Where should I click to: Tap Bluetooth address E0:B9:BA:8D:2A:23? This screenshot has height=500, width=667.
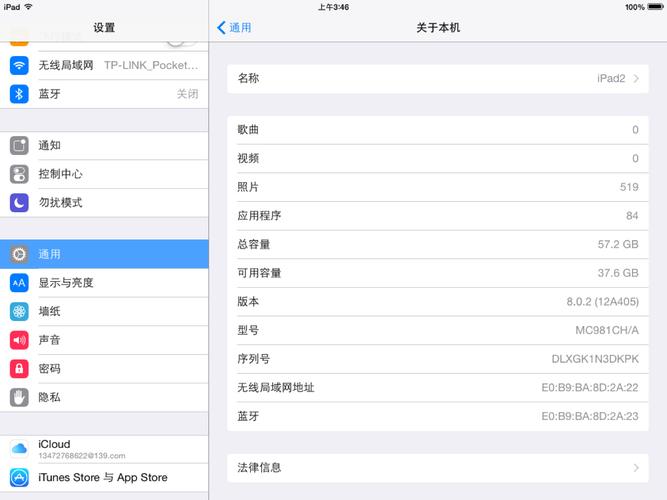coord(590,416)
